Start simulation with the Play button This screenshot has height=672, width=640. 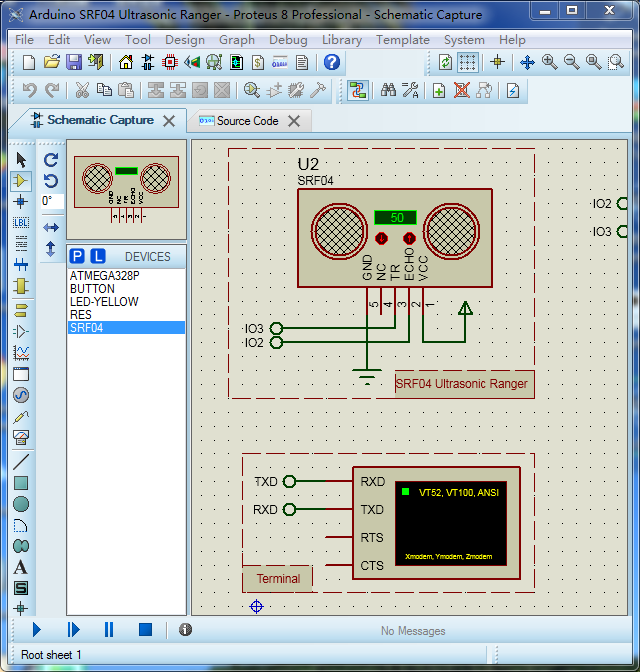pyautogui.click(x=37, y=630)
